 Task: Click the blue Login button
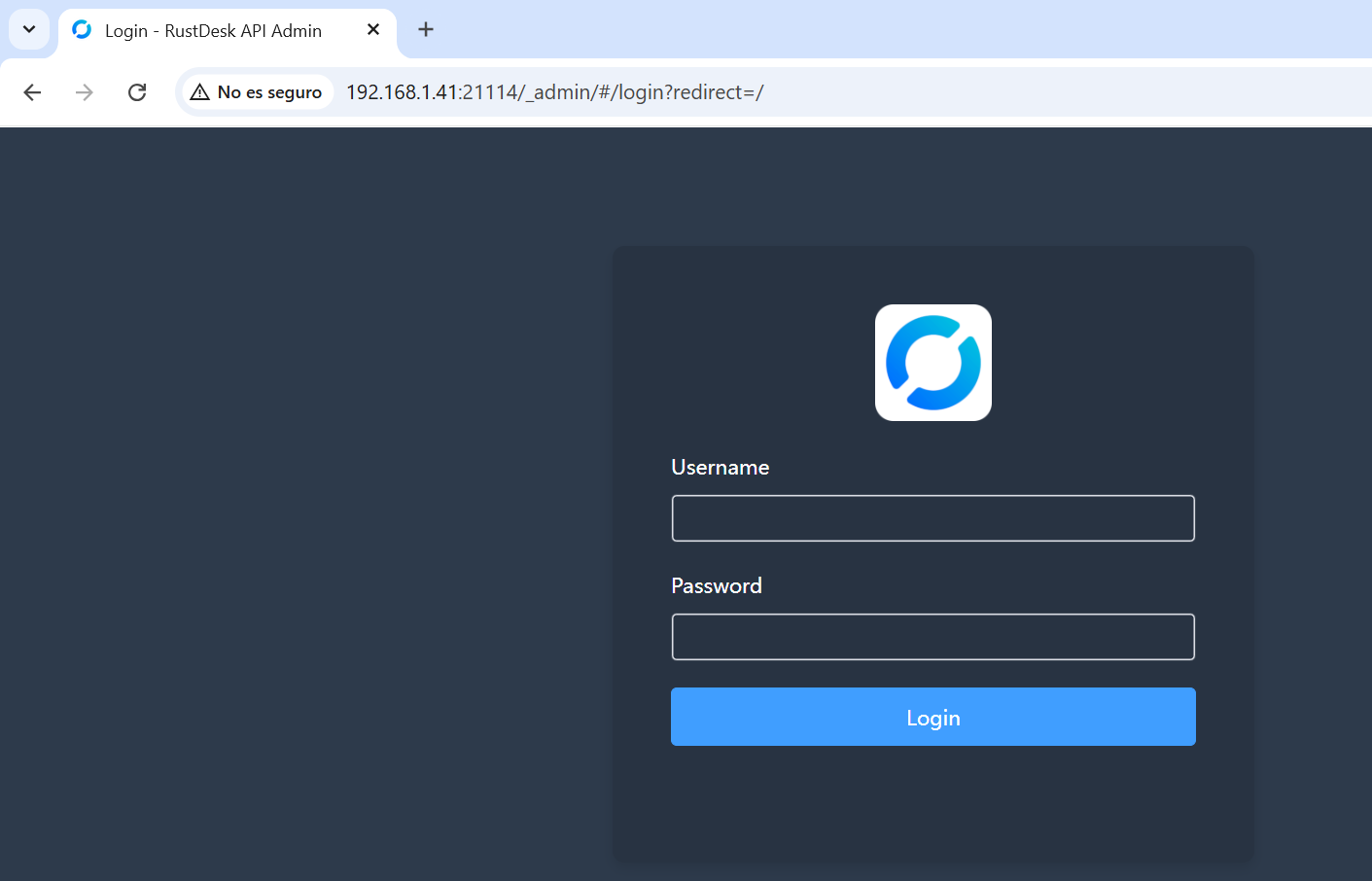tap(932, 717)
